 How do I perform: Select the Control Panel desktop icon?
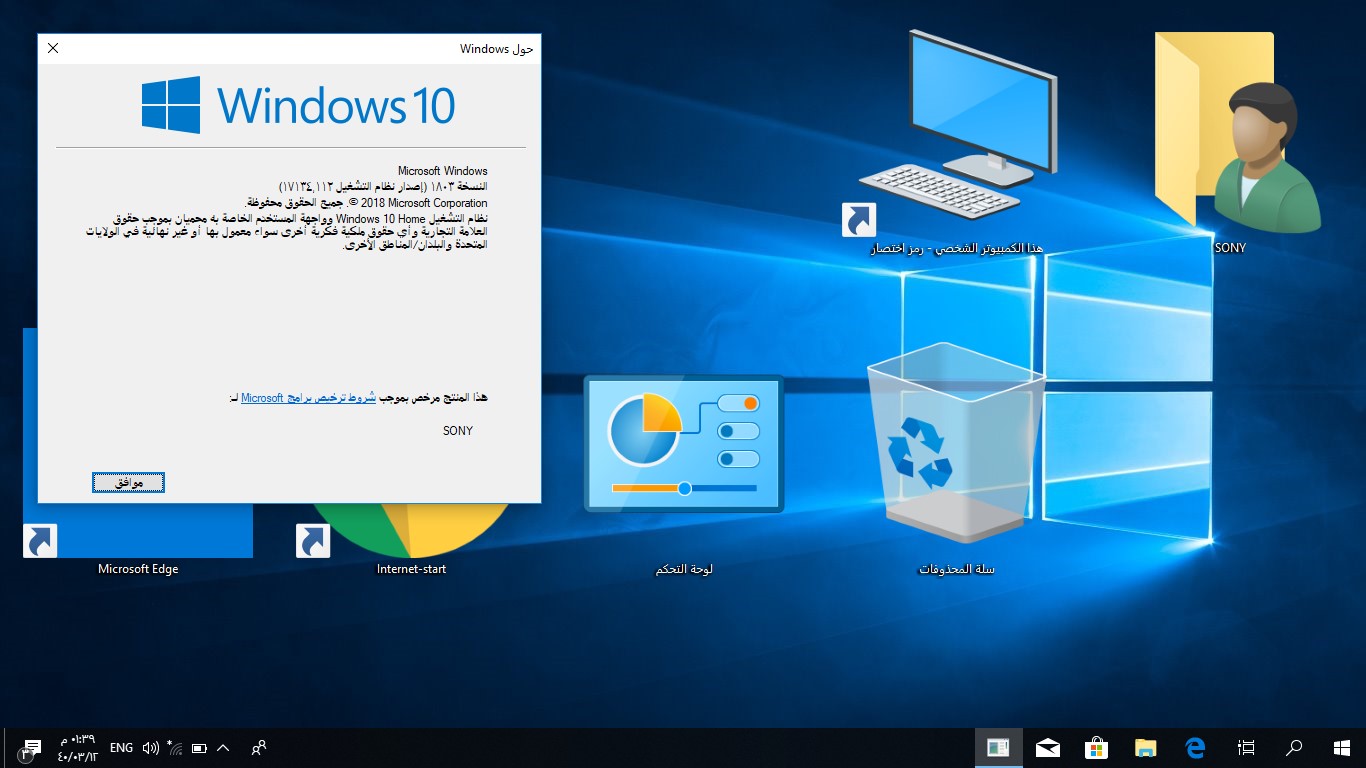pyautogui.click(x=684, y=475)
